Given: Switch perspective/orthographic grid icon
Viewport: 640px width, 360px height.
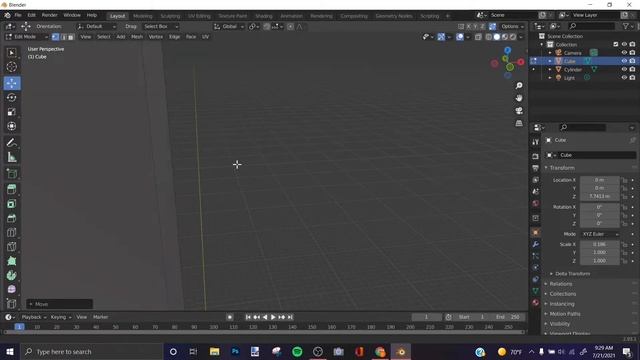Looking at the screenshot, I should tap(519, 123).
